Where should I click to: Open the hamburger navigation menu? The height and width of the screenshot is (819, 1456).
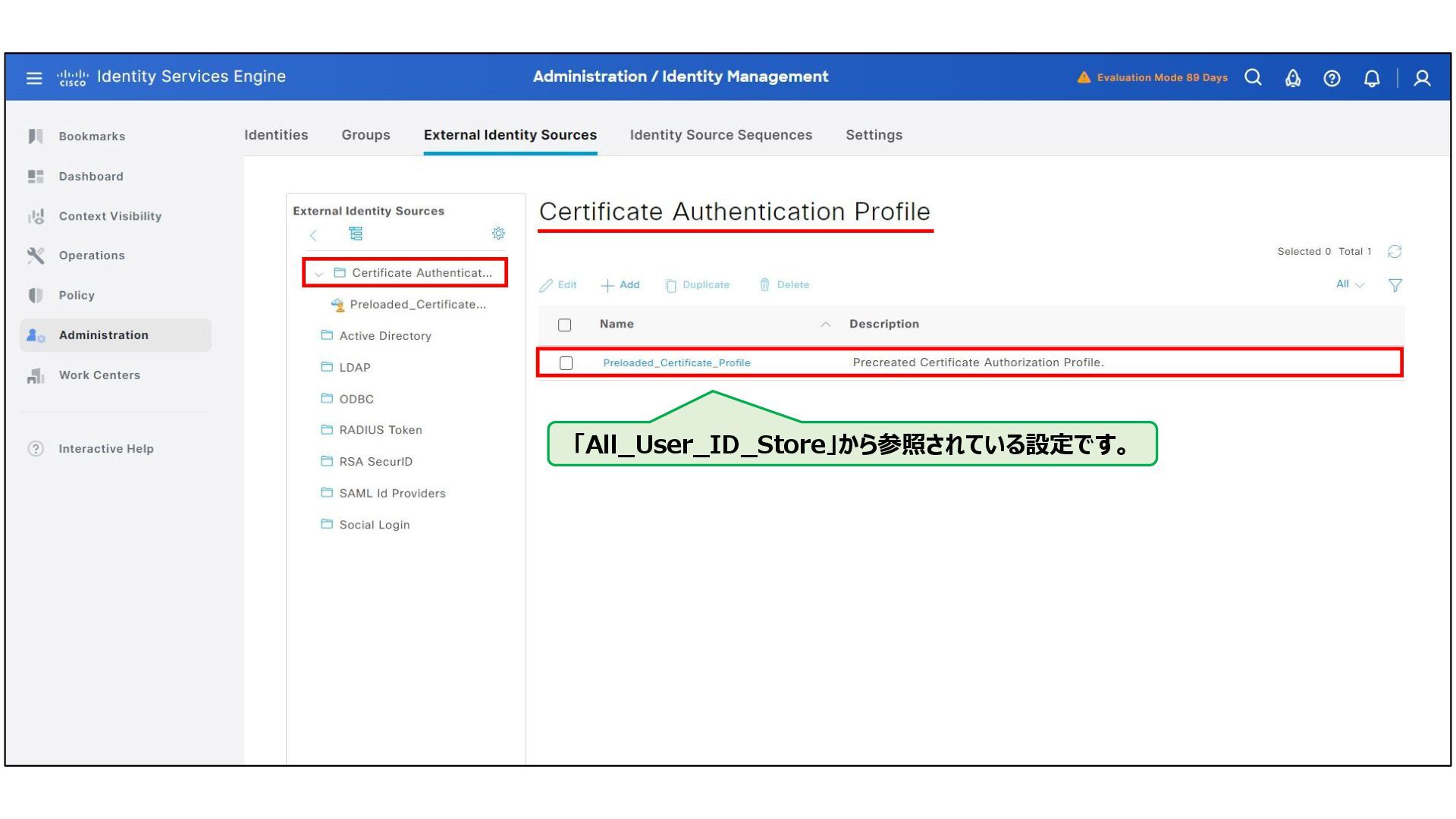coord(34,77)
